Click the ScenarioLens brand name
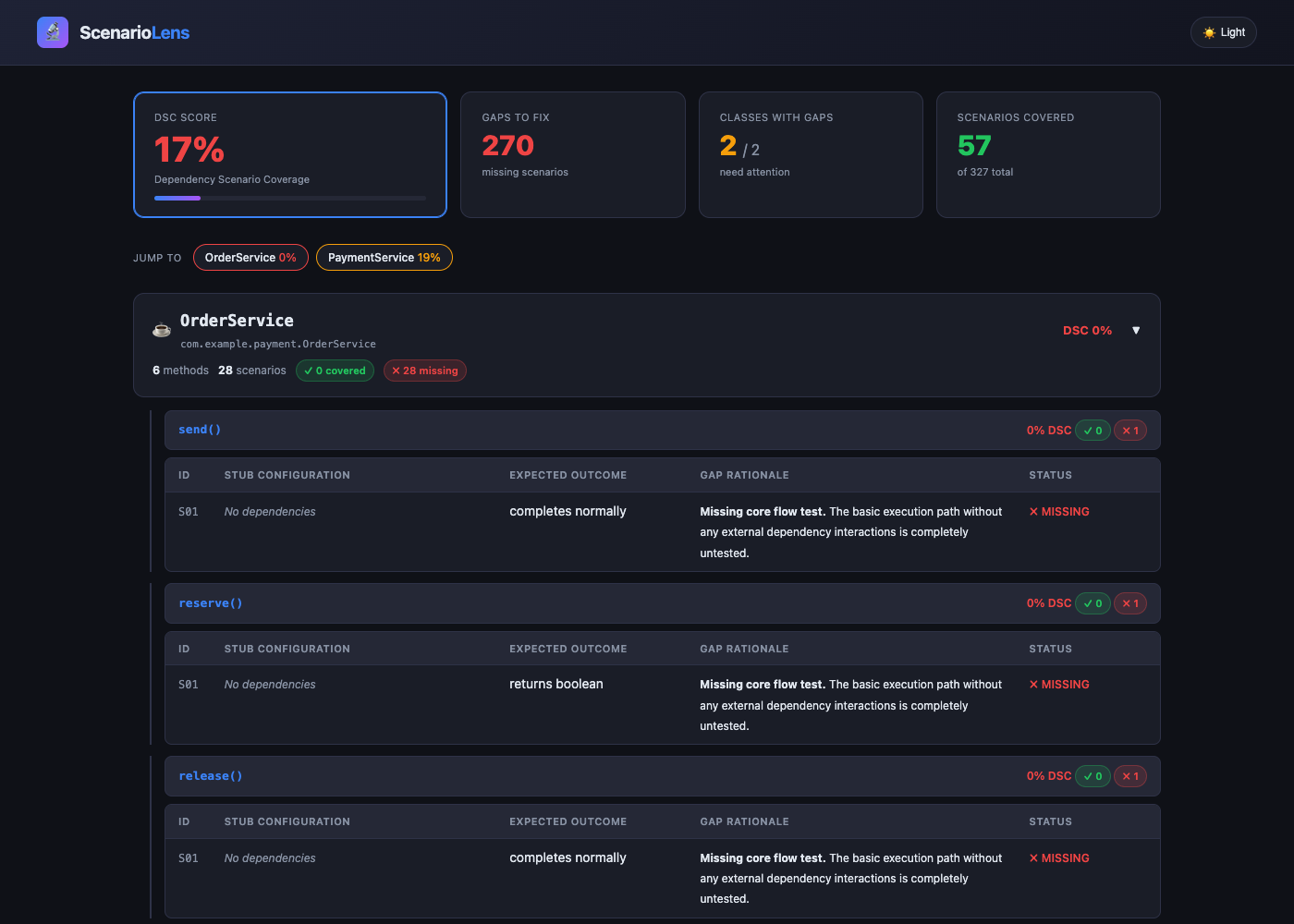Screen dimensions: 1294x924 (134, 32)
